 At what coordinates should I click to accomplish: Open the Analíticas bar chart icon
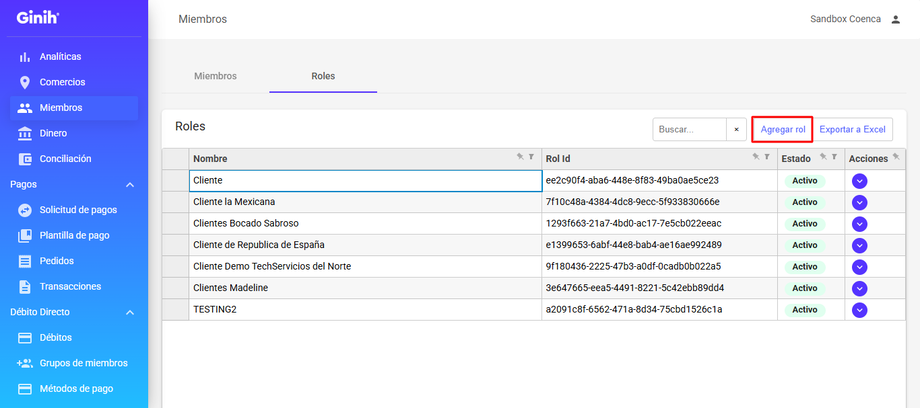tap(25, 57)
